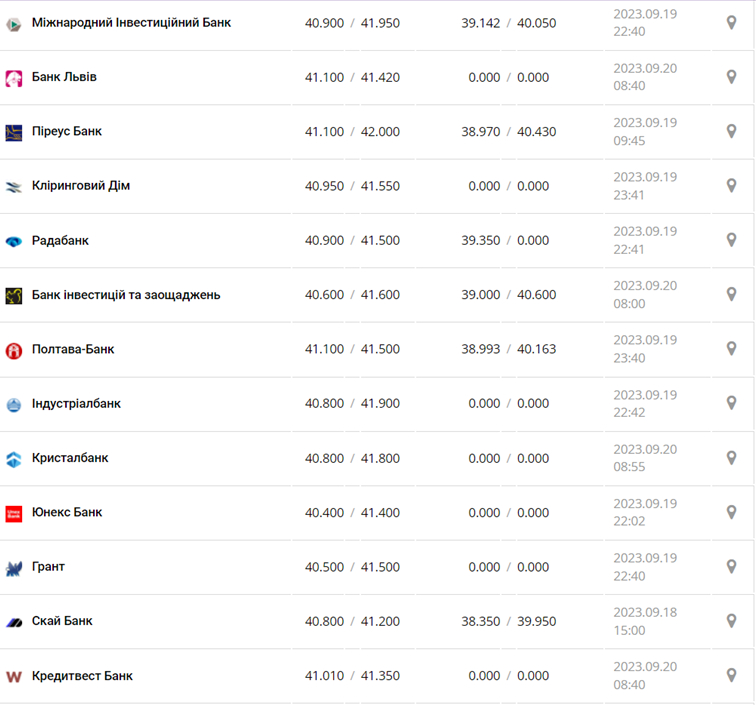
Task: Click map pin for Кристалбанк row
Action: (x=731, y=458)
